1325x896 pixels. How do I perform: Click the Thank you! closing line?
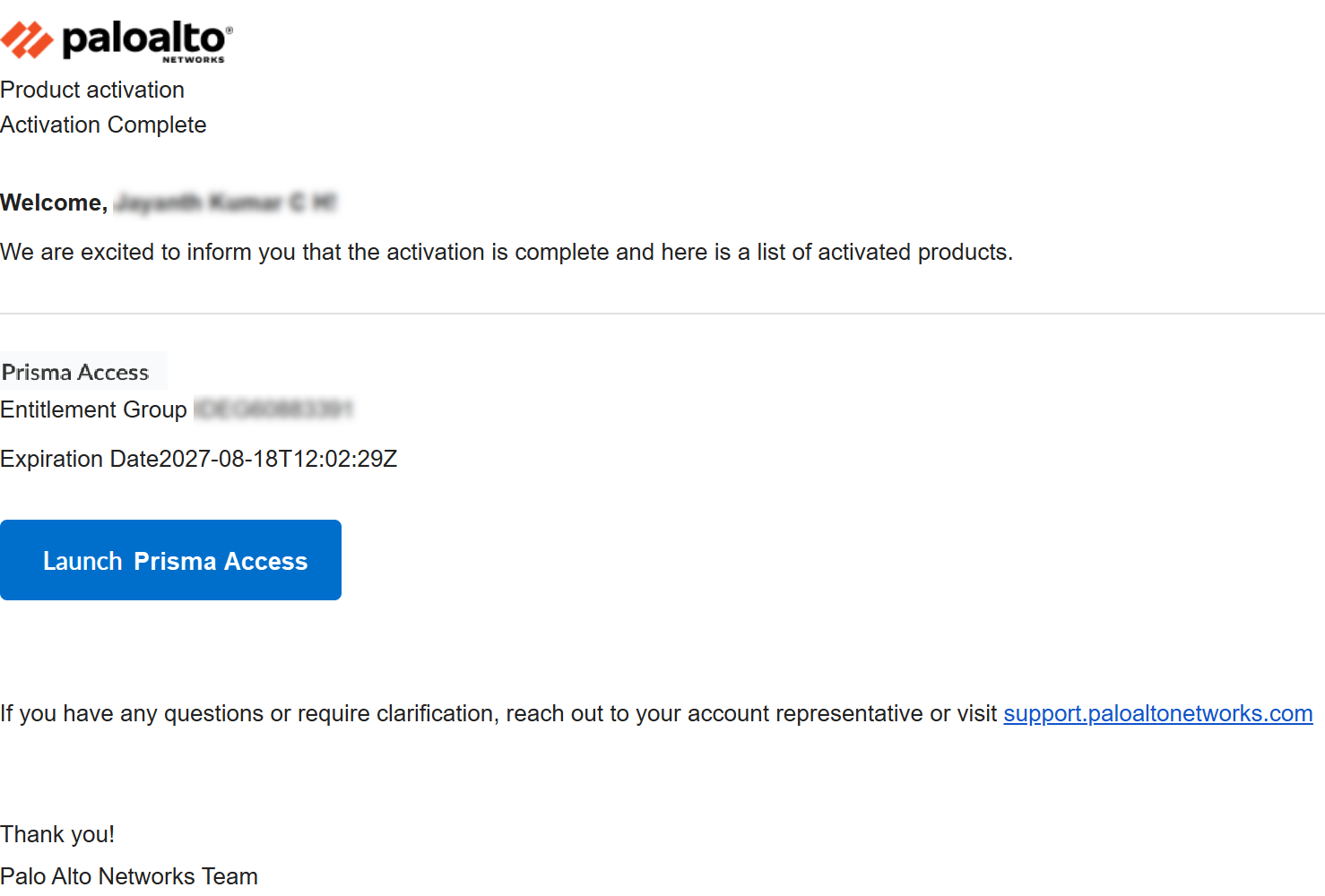click(57, 834)
